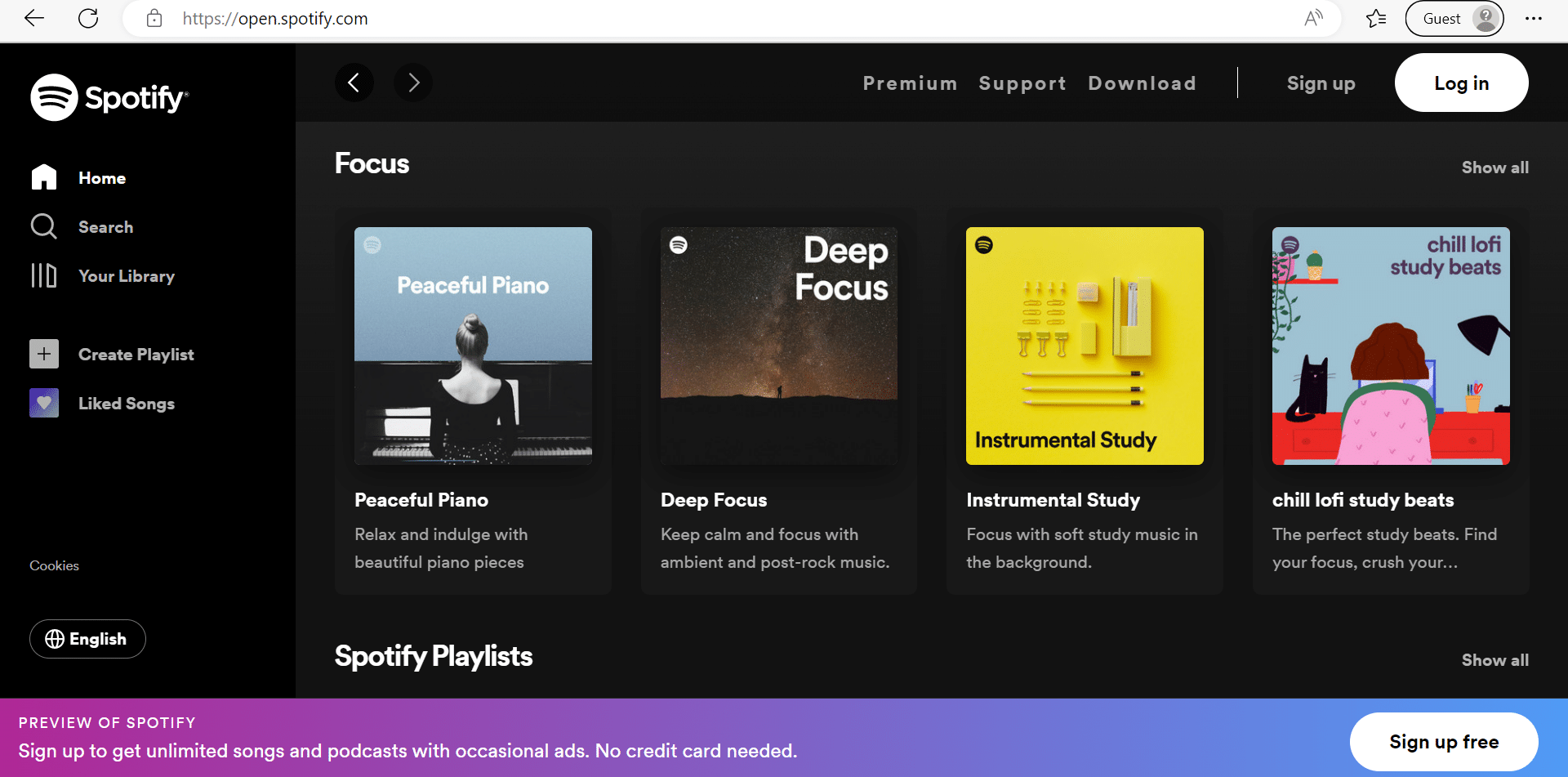Click the Your Library shelf icon
Viewport: 1568px width, 777px height.
coord(44,275)
